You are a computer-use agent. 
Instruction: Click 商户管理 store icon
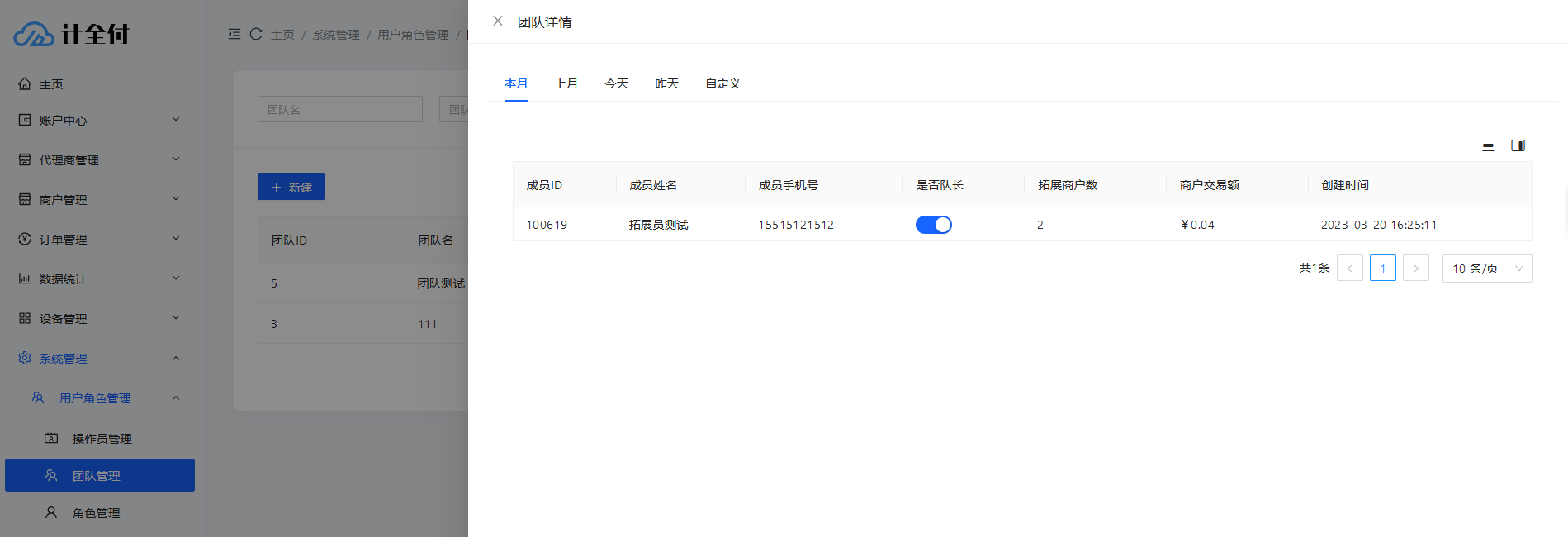[x=25, y=199]
